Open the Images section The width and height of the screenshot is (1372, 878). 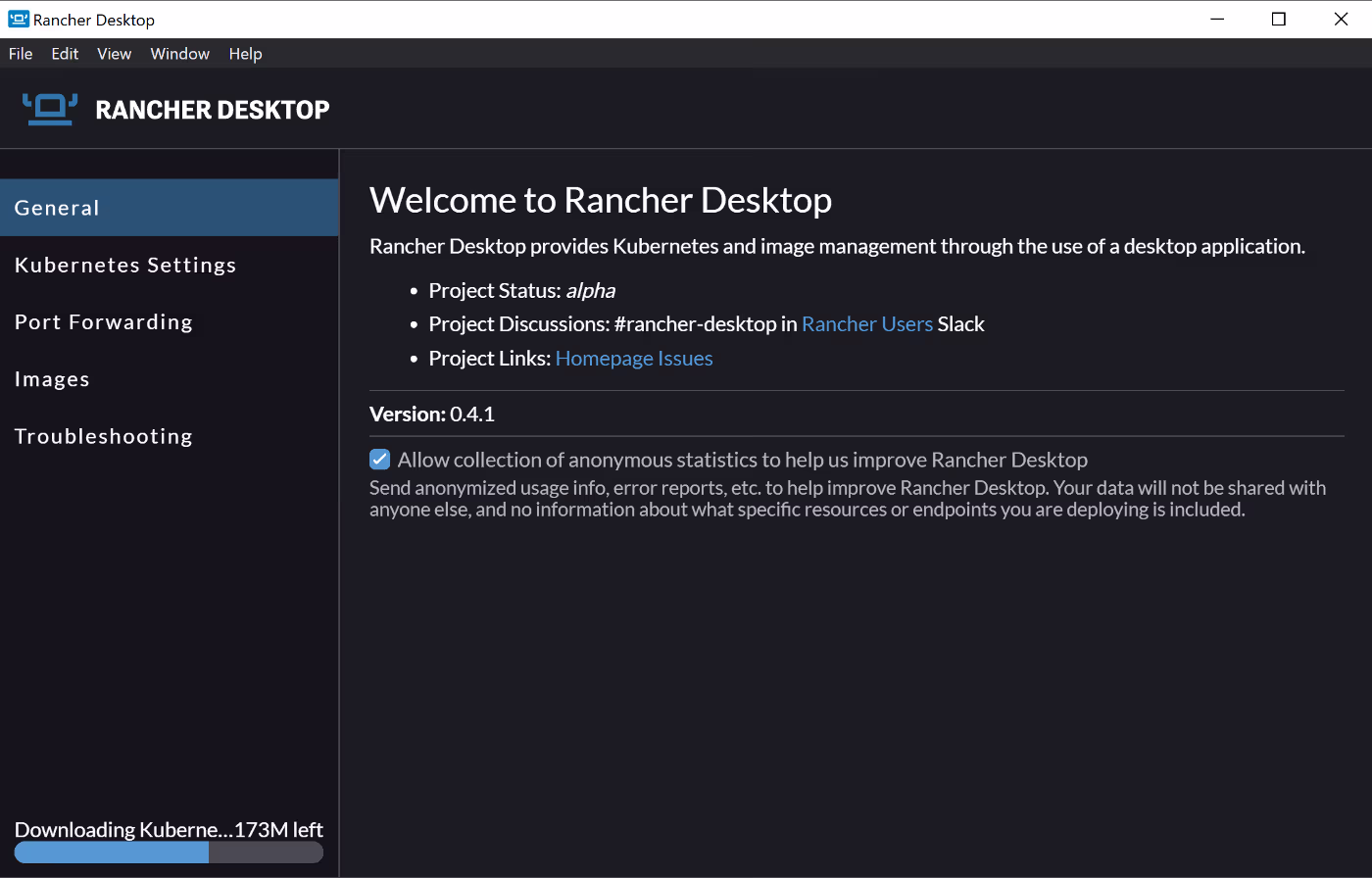[52, 379]
